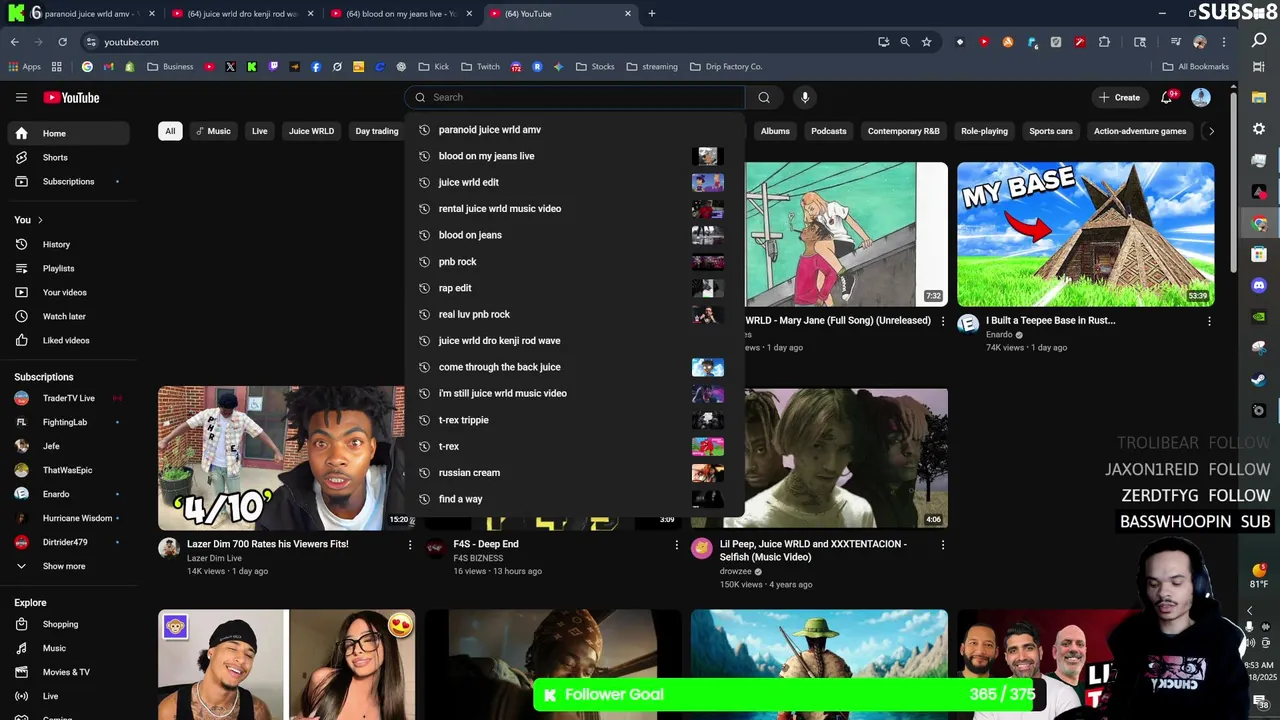The height and width of the screenshot is (720, 1280).
Task: Open new browser tab with plus
Action: 652,14
